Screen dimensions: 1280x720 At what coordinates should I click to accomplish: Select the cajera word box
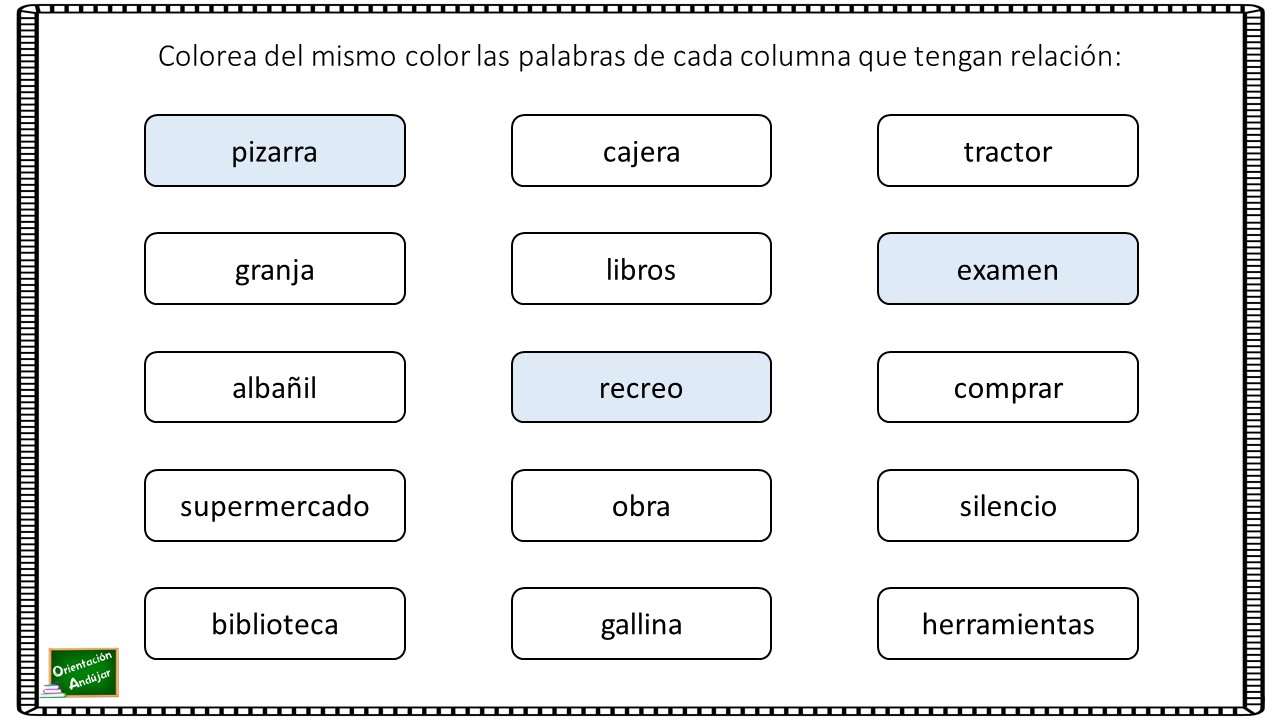pos(641,151)
